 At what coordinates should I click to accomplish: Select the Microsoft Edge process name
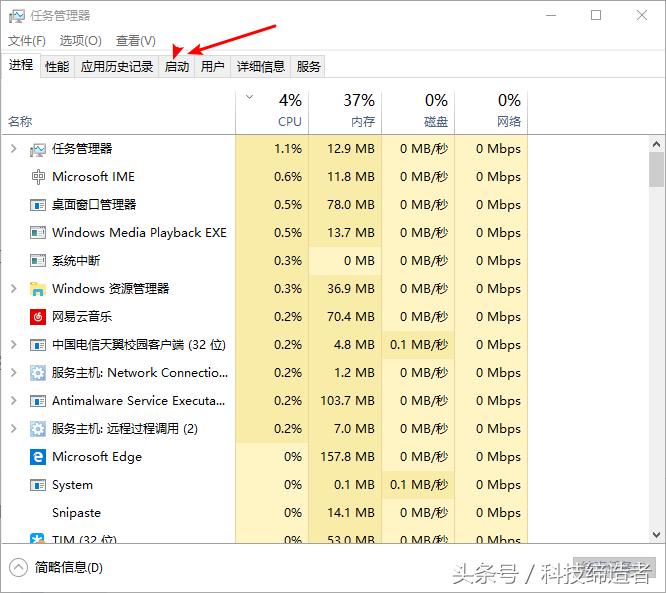point(97,457)
